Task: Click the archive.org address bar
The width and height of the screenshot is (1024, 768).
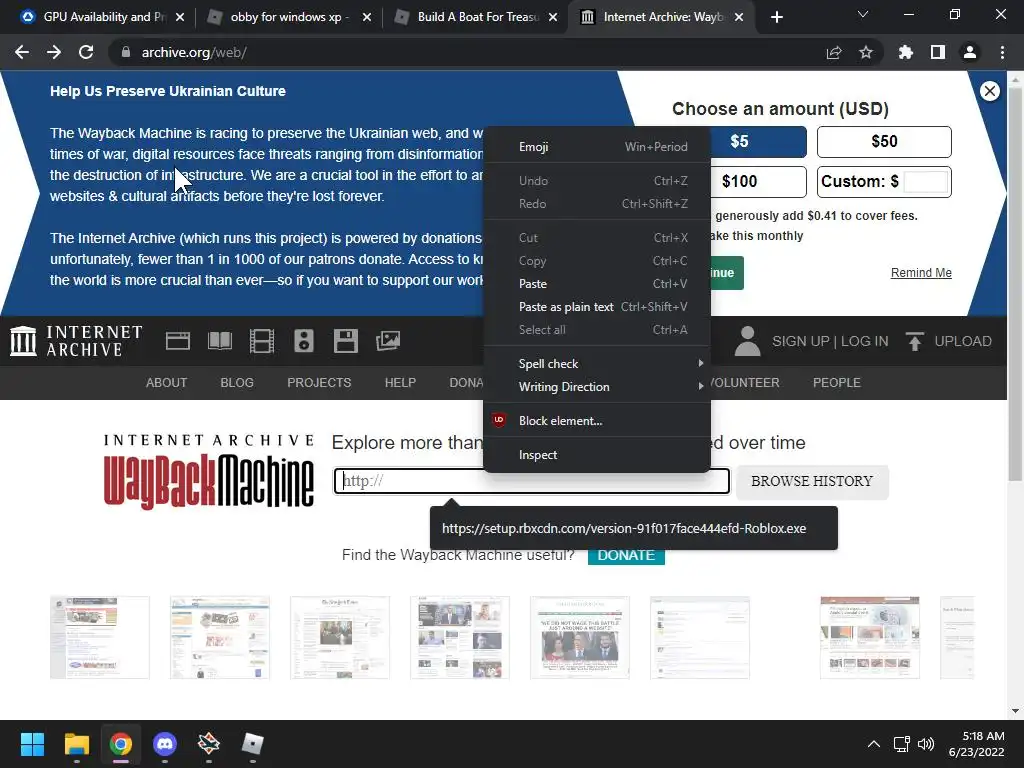Action: [x=457, y=52]
